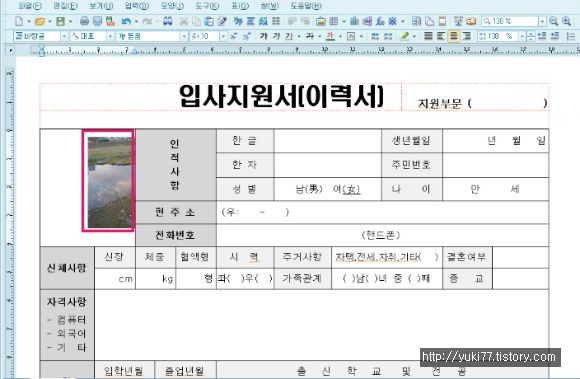Export to PDF icon with red badge
Image resolution: width=580 pixels, height=379 pixels.
[x=110, y=21]
